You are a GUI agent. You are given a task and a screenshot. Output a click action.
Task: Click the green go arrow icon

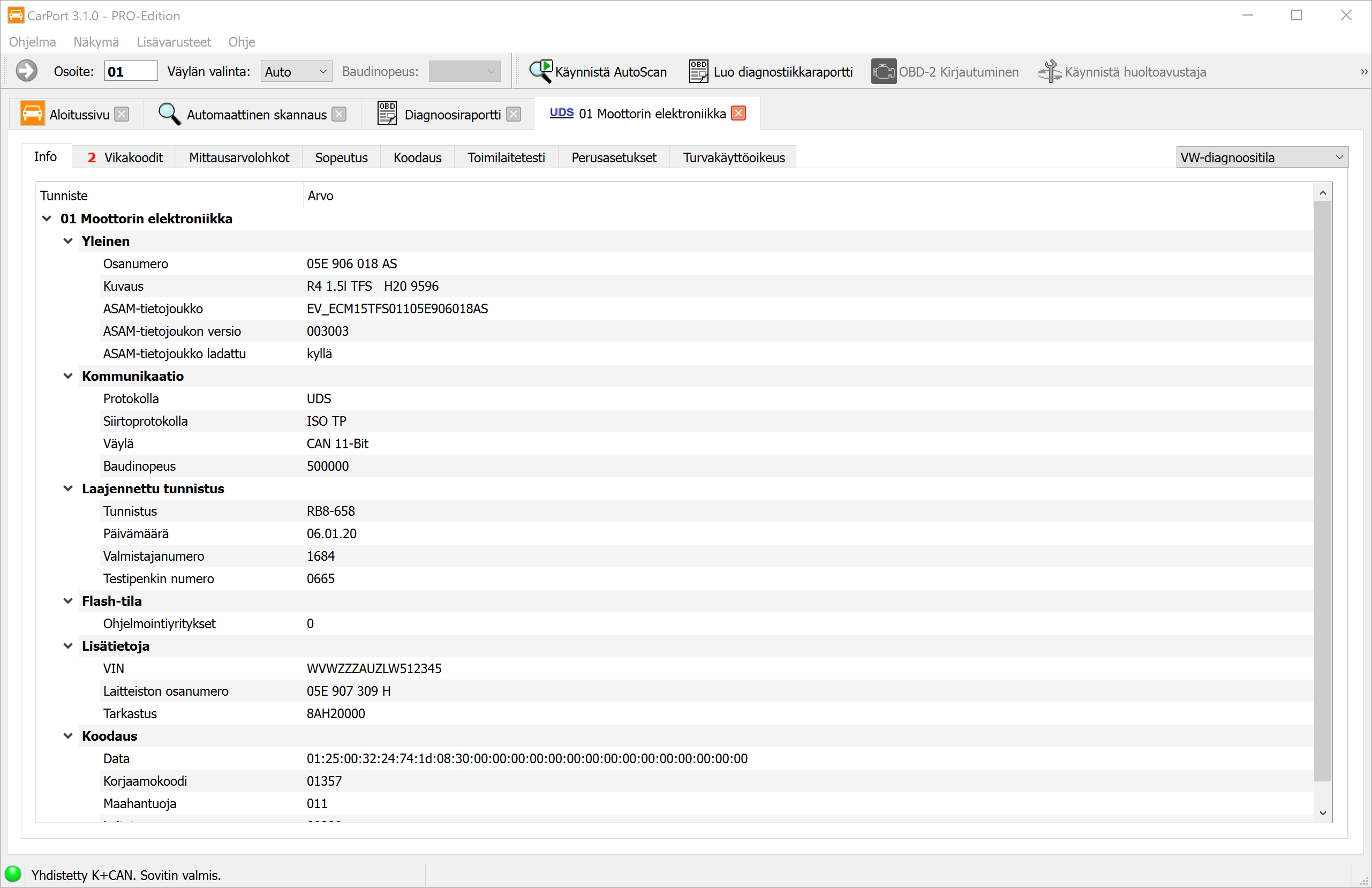[27, 72]
